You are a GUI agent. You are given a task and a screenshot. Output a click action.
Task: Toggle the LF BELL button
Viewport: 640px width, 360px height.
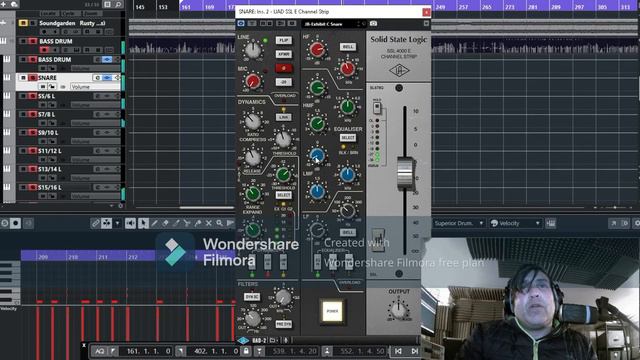coord(348,232)
